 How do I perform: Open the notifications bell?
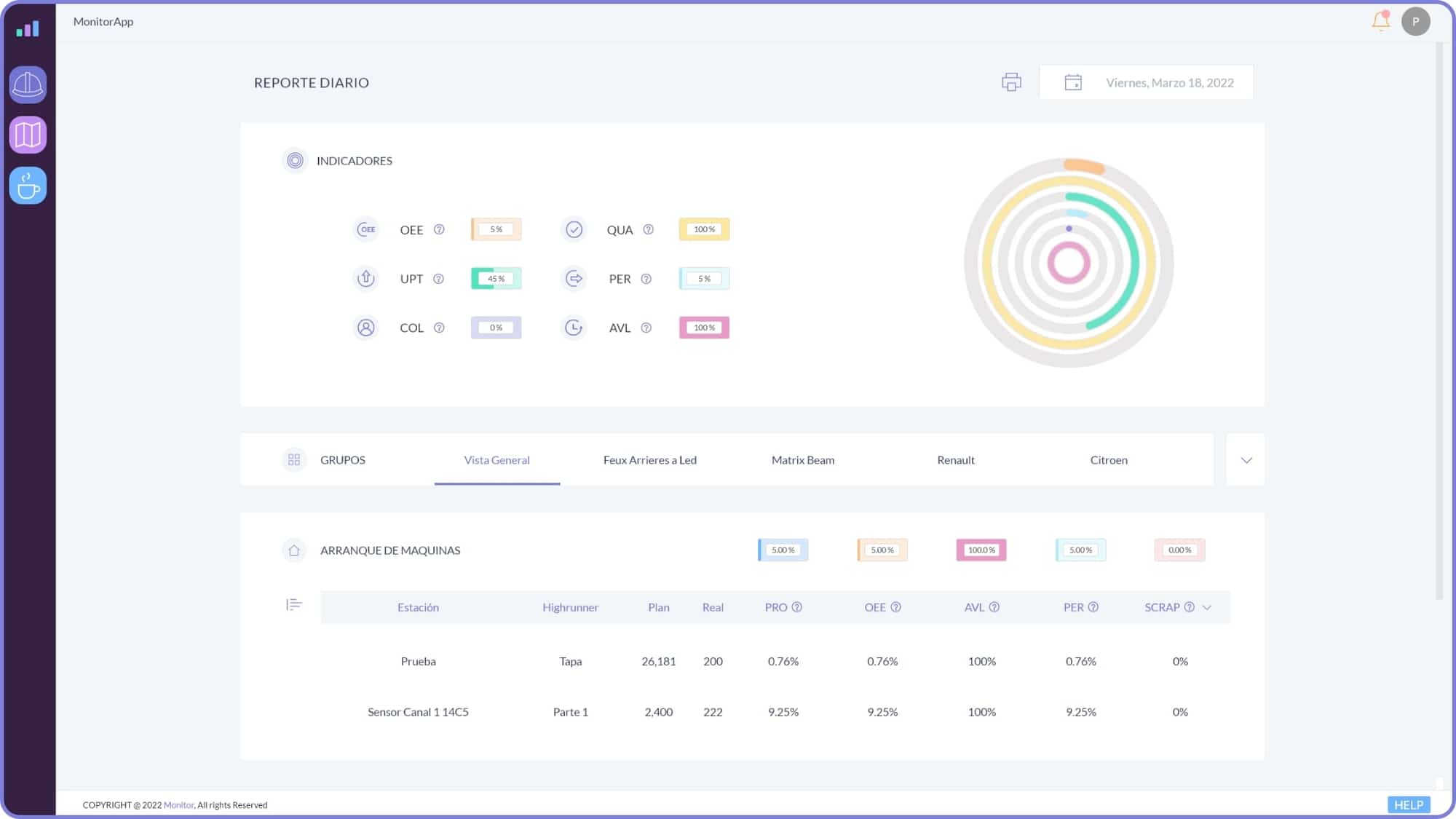click(1379, 21)
